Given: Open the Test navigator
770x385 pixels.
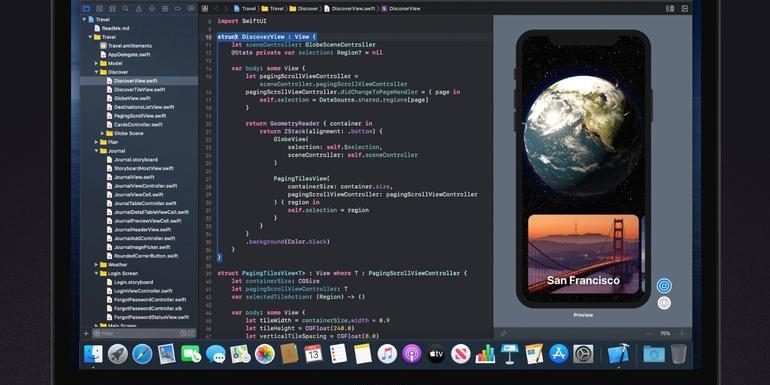Looking at the screenshot, I should tap(152, 8).
